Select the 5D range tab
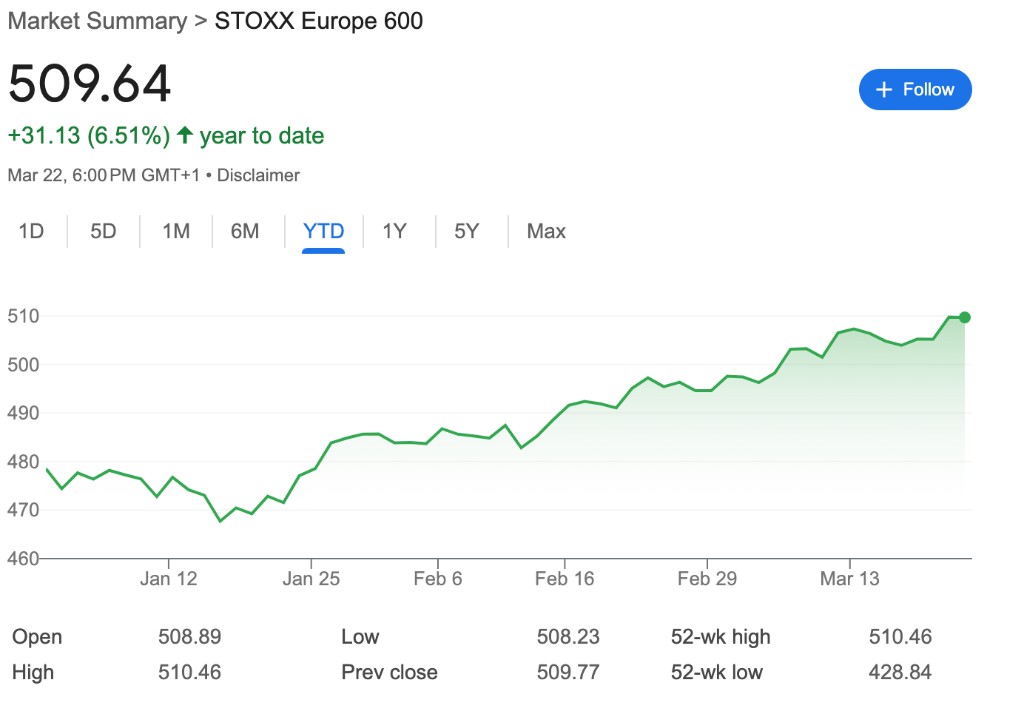The image size is (1024, 702). [x=103, y=231]
